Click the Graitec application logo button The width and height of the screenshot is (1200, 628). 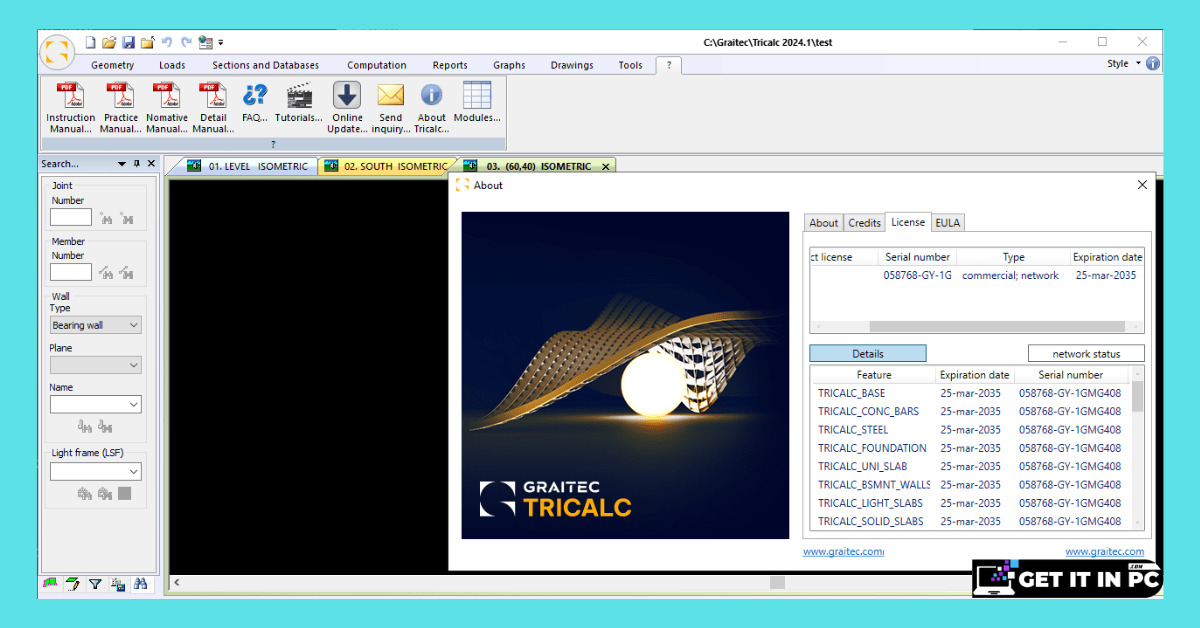[58, 52]
